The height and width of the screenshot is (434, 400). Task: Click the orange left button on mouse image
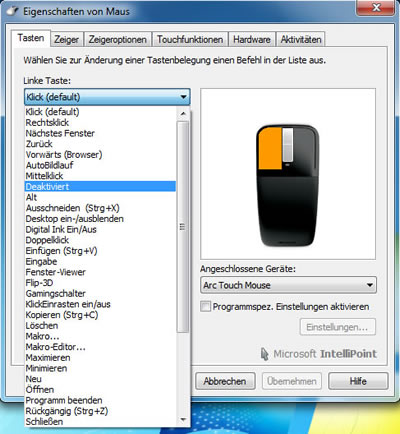(269, 149)
